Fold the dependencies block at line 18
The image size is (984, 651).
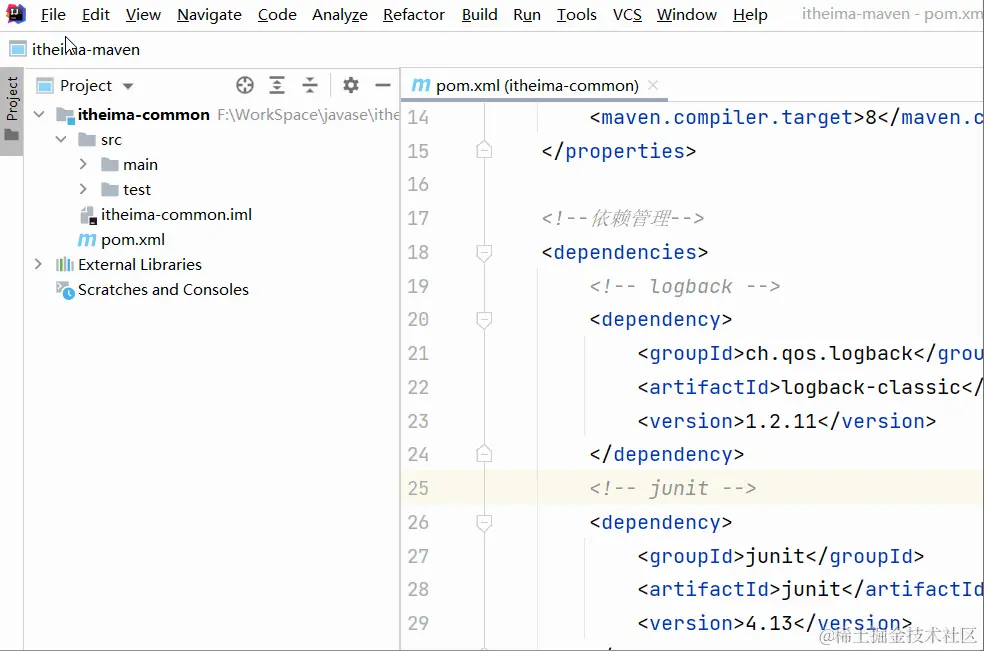[484, 252]
